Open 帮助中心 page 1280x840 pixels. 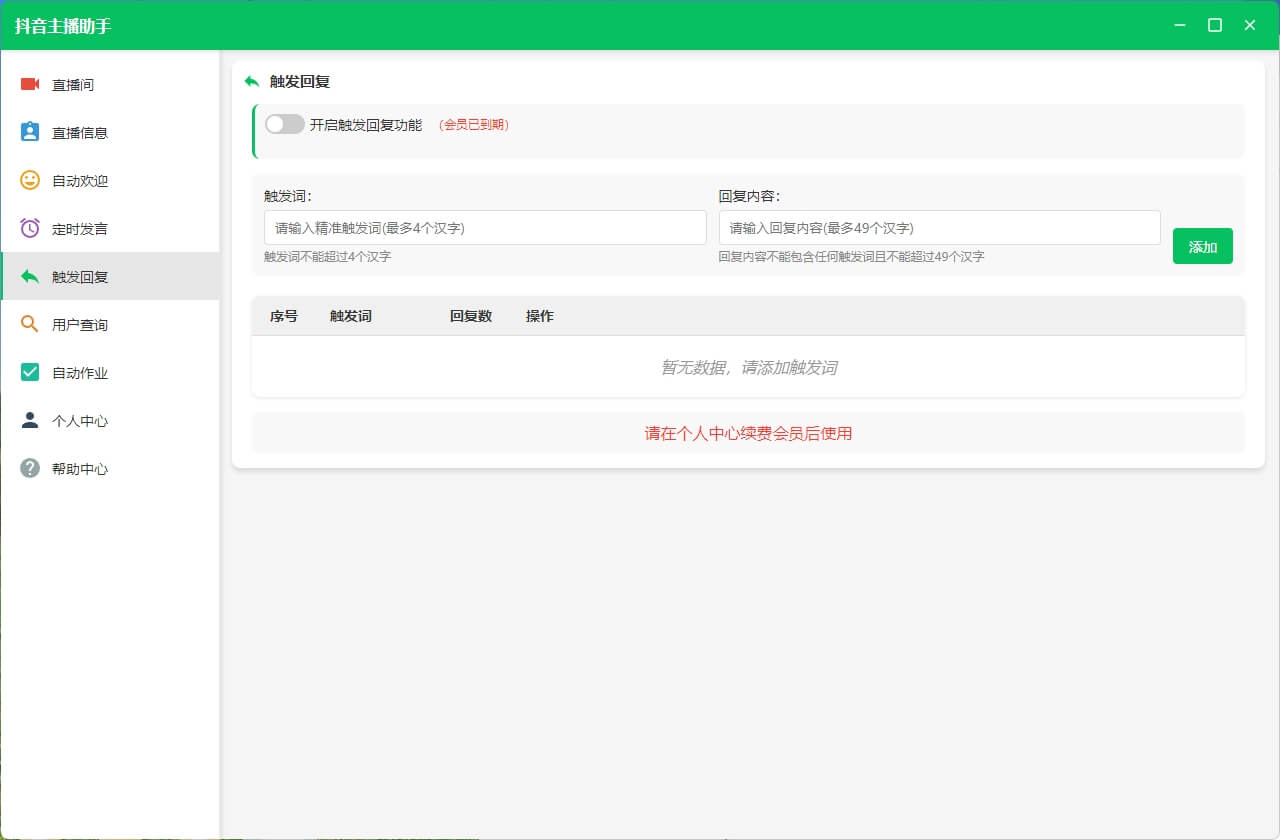click(110, 468)
